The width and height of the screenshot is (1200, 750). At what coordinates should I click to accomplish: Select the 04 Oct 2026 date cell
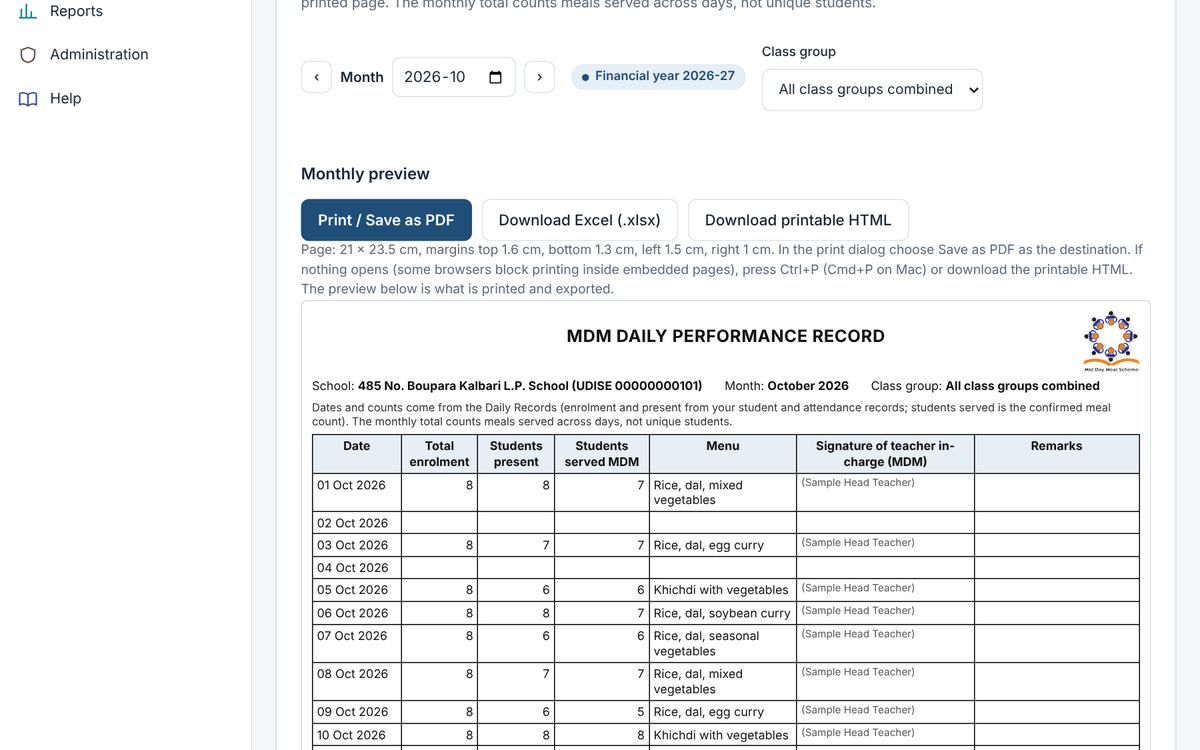coord(357,568)
